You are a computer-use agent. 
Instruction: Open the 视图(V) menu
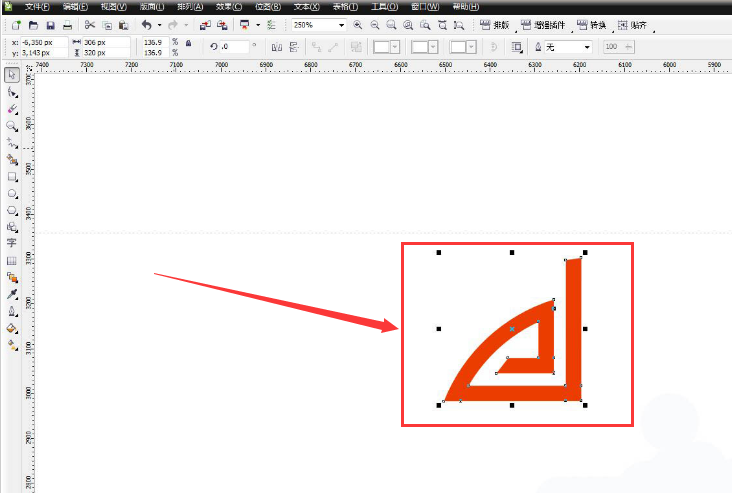(x=114, y=7)
